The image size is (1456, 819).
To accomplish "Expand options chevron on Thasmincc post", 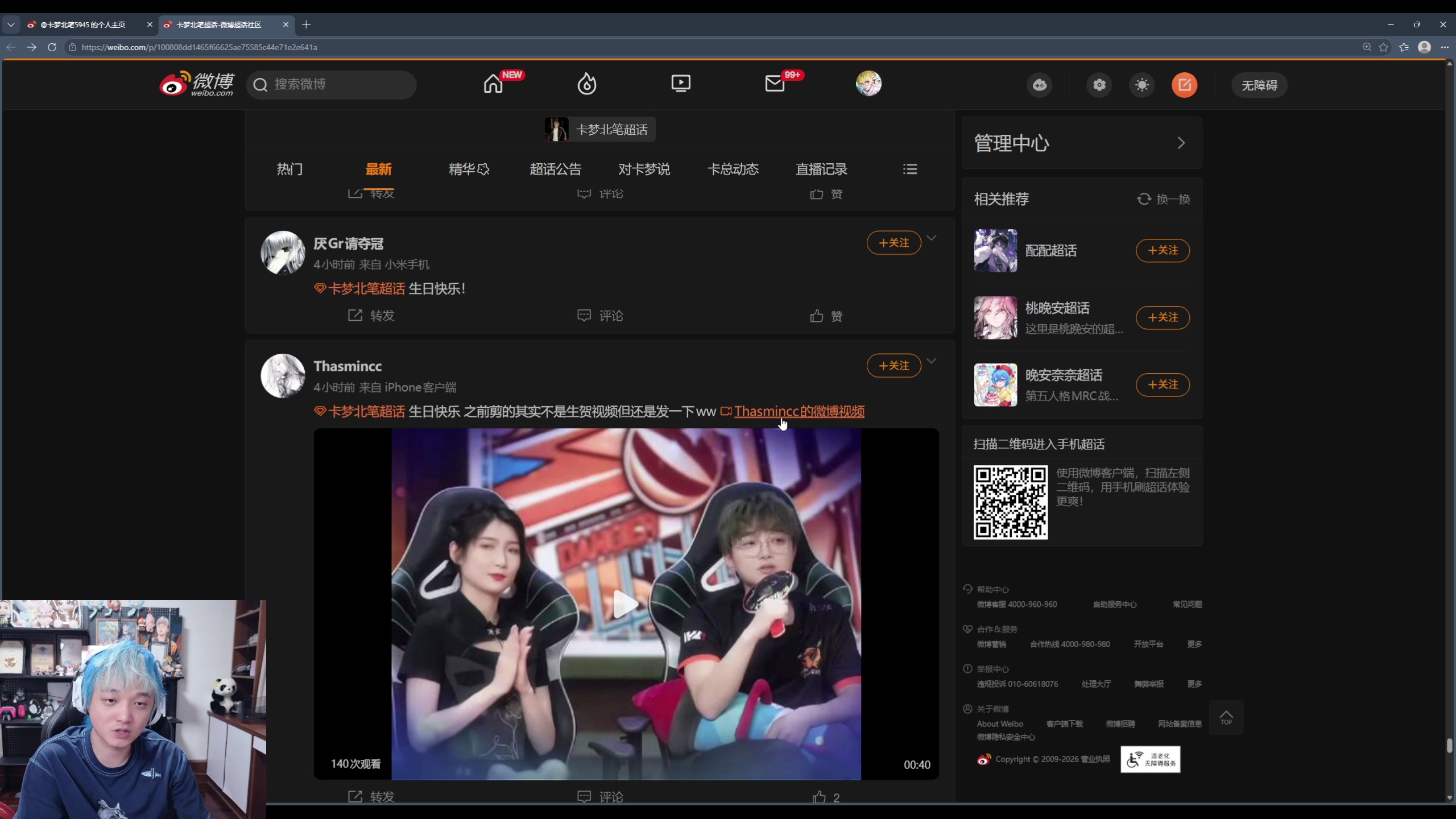I will coord(932,361).
